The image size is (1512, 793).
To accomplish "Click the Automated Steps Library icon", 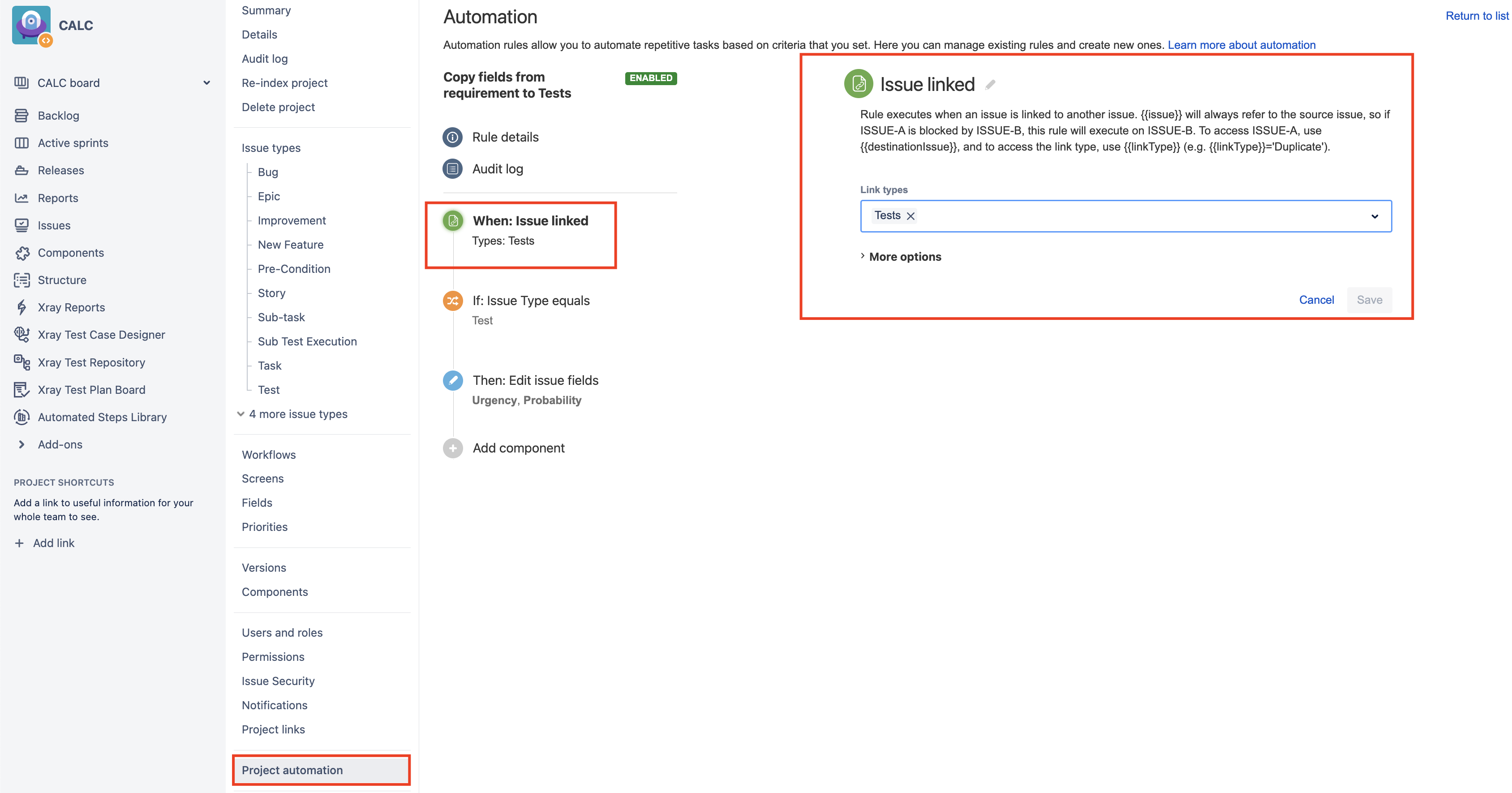I will tap(21, 418).
